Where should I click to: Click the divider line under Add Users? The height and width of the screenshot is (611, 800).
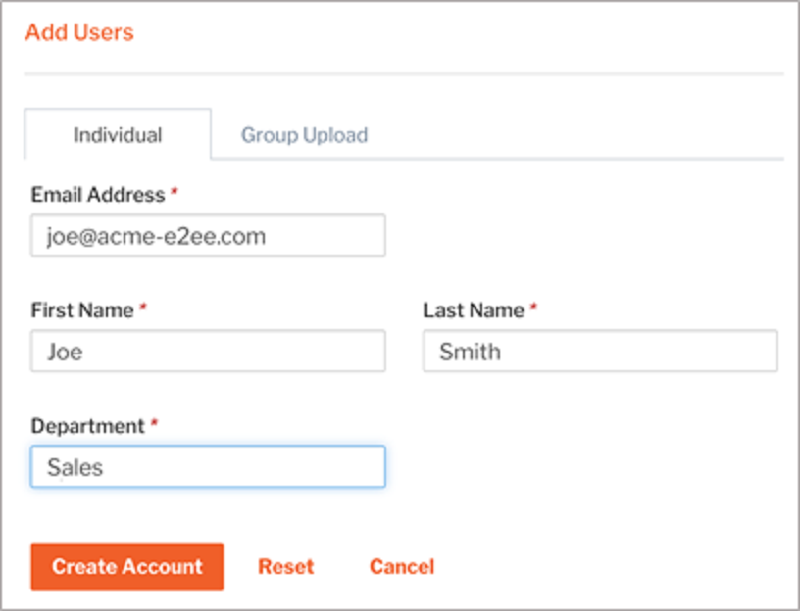[404, 74]
